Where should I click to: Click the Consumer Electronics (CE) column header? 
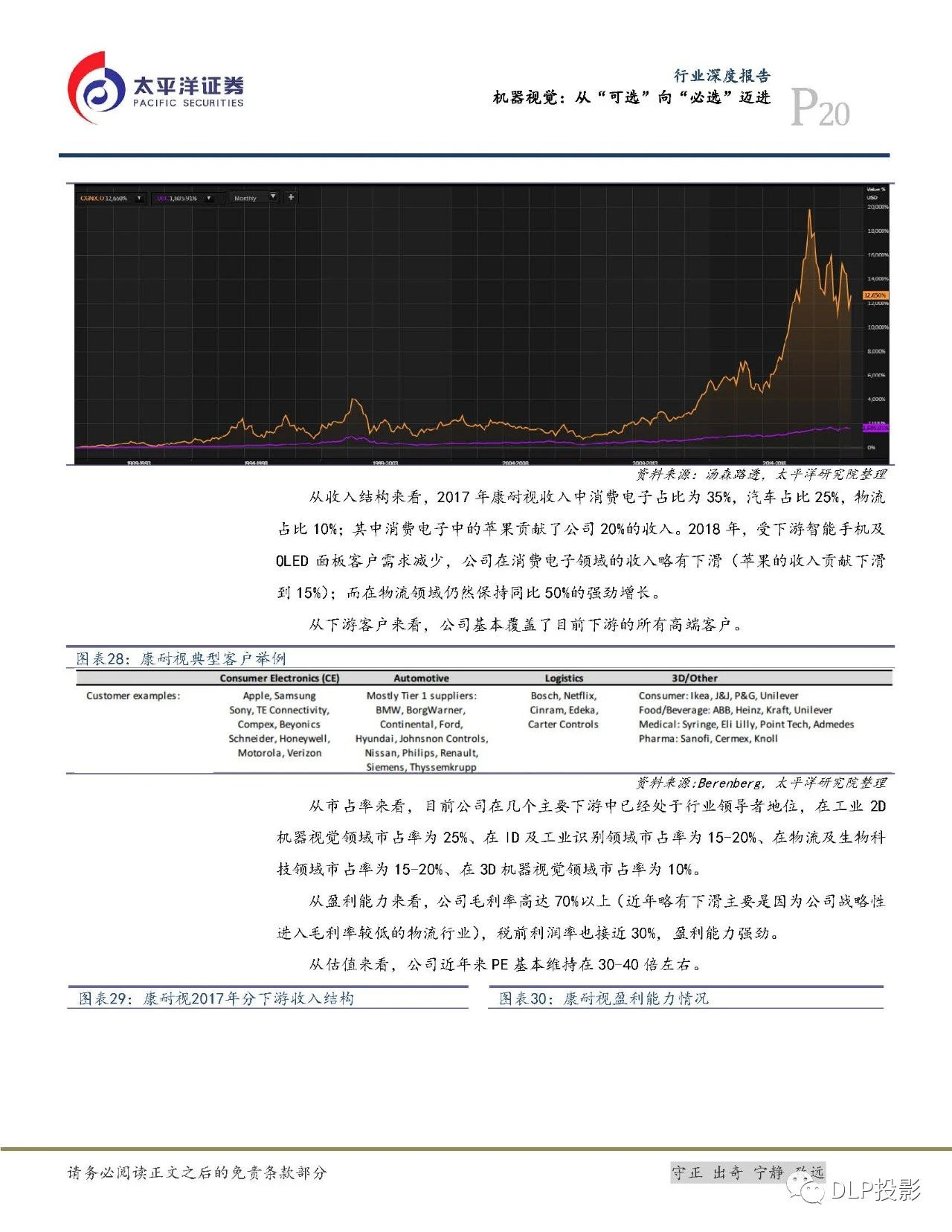(280, 678)
